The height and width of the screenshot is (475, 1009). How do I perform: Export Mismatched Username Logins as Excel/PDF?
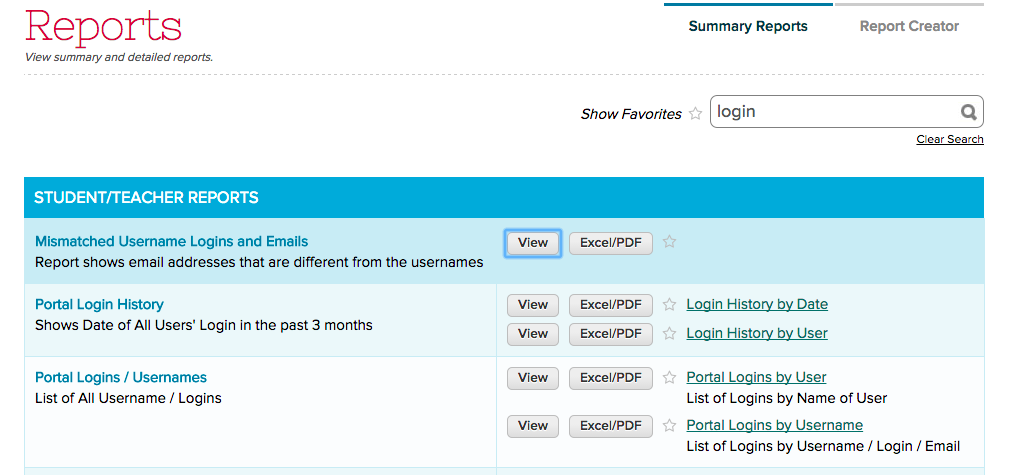click(610, 243)
